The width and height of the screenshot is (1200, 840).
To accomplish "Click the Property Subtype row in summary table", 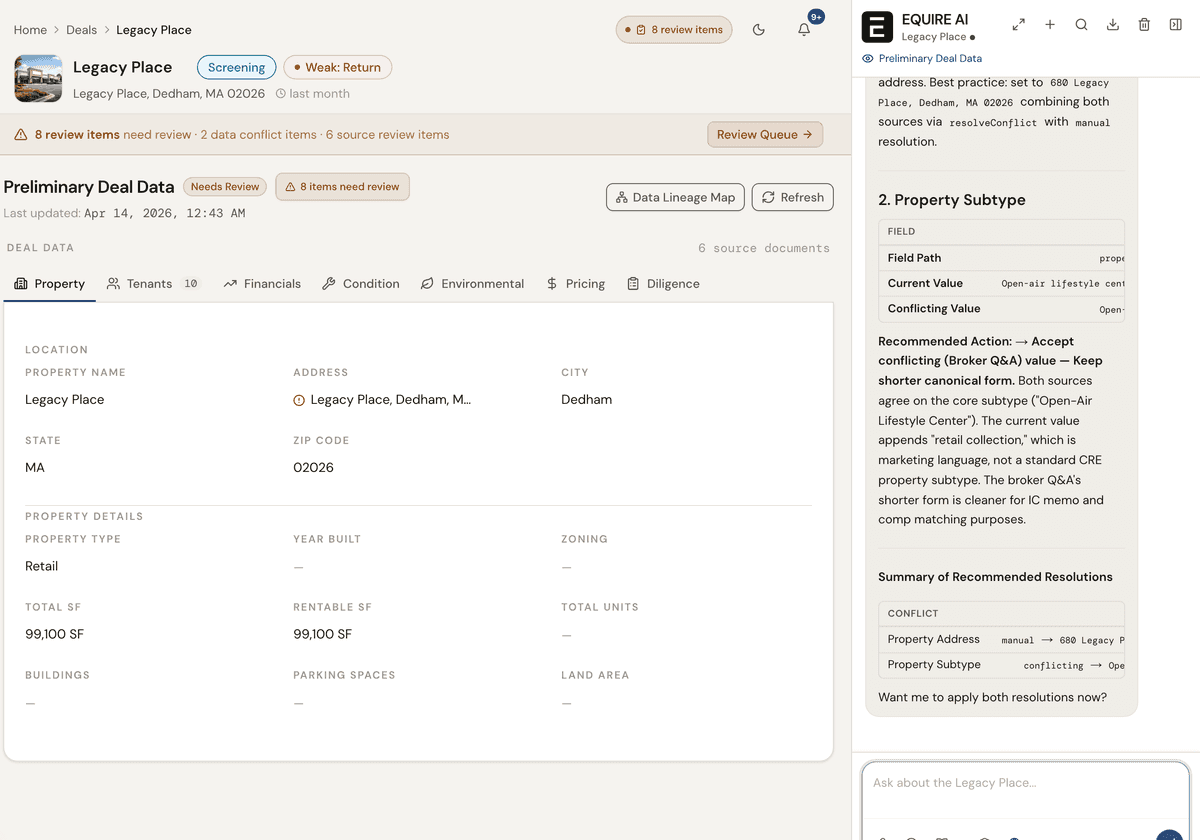I will coord(1001,665).
